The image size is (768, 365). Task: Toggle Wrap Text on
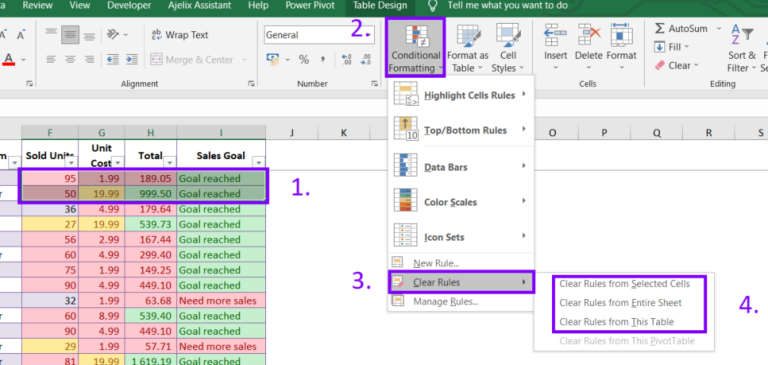(x=180, y=35)
